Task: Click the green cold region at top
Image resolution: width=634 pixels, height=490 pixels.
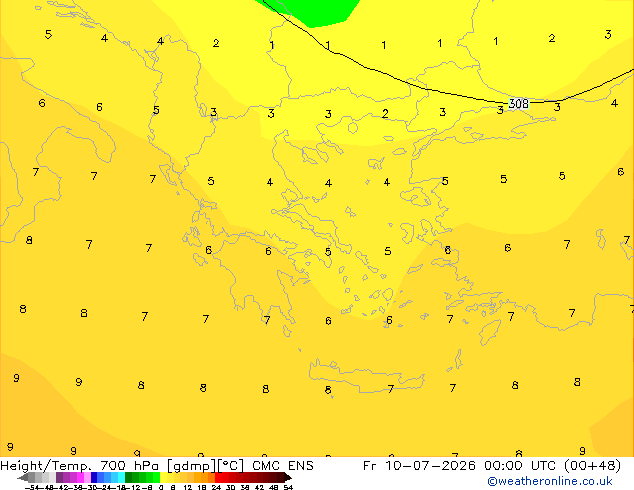Action: tap(315, 11)
